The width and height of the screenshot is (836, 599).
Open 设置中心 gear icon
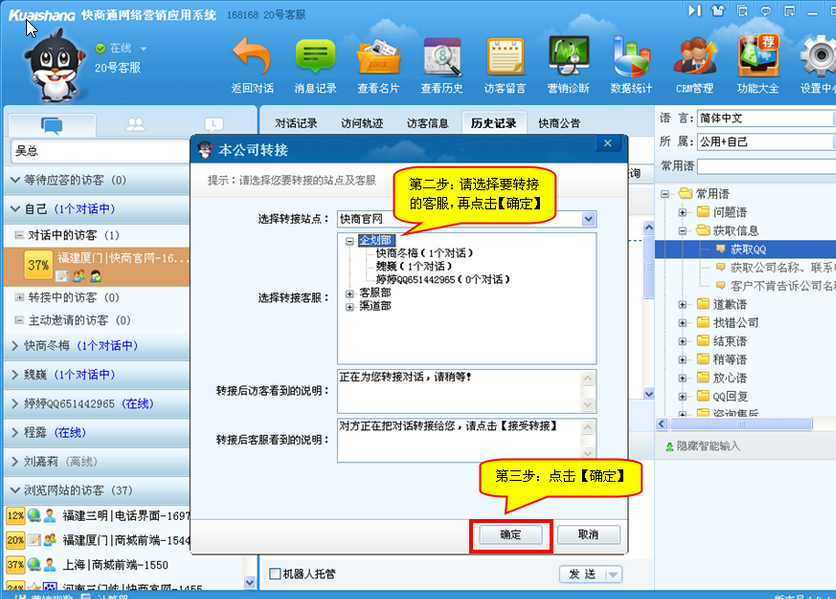[818, 57]
